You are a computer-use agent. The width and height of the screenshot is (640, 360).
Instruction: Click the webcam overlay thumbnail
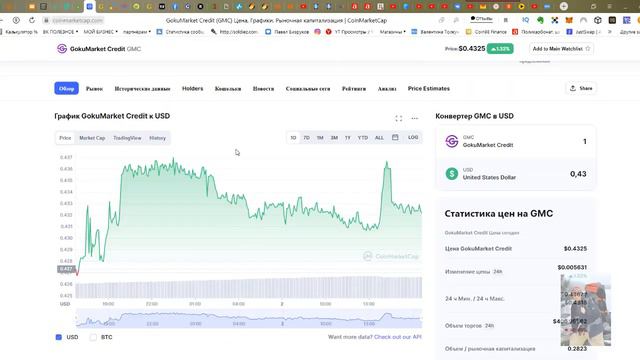[586, 310]
